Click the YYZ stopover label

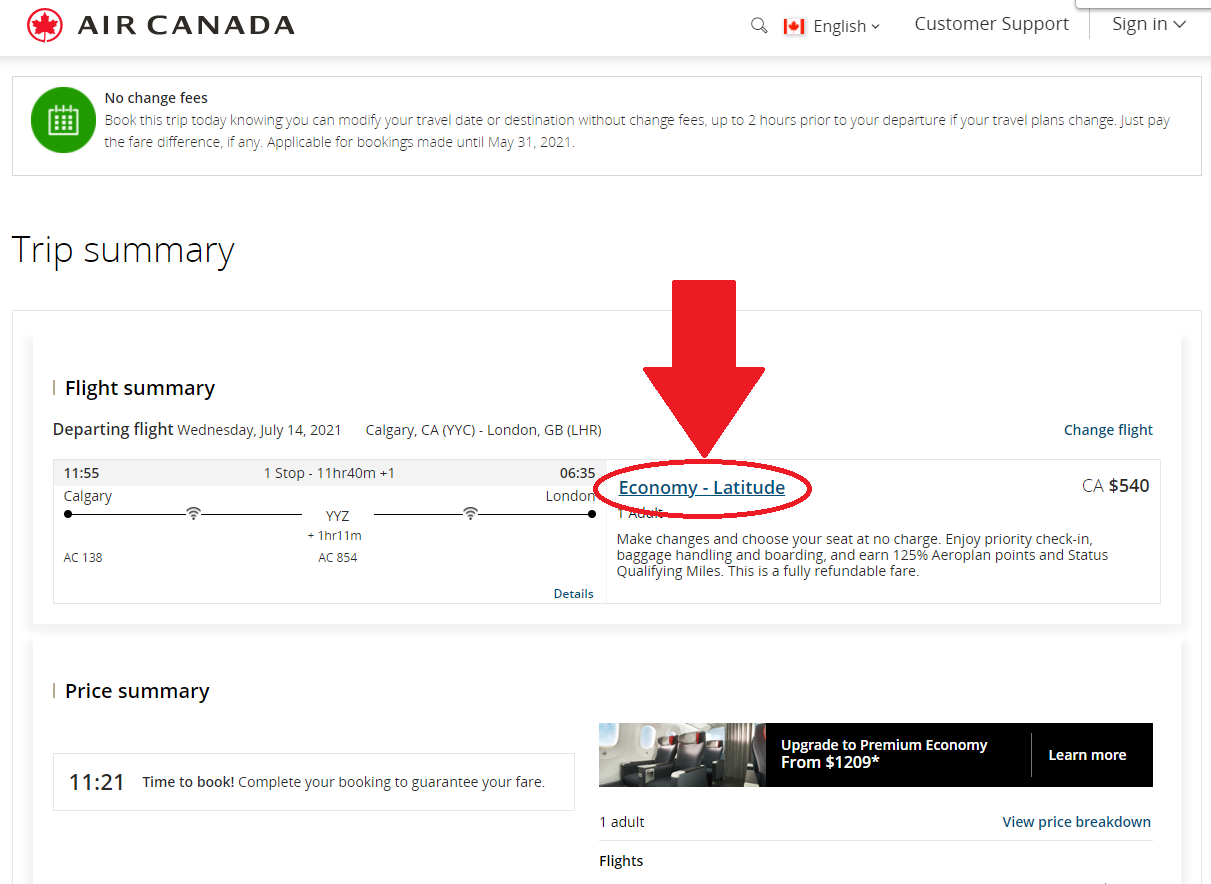coord(337,516)
